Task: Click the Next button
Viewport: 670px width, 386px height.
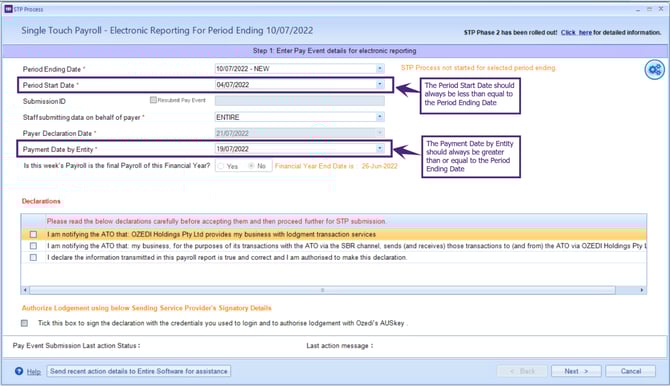Action: (576, 371)
